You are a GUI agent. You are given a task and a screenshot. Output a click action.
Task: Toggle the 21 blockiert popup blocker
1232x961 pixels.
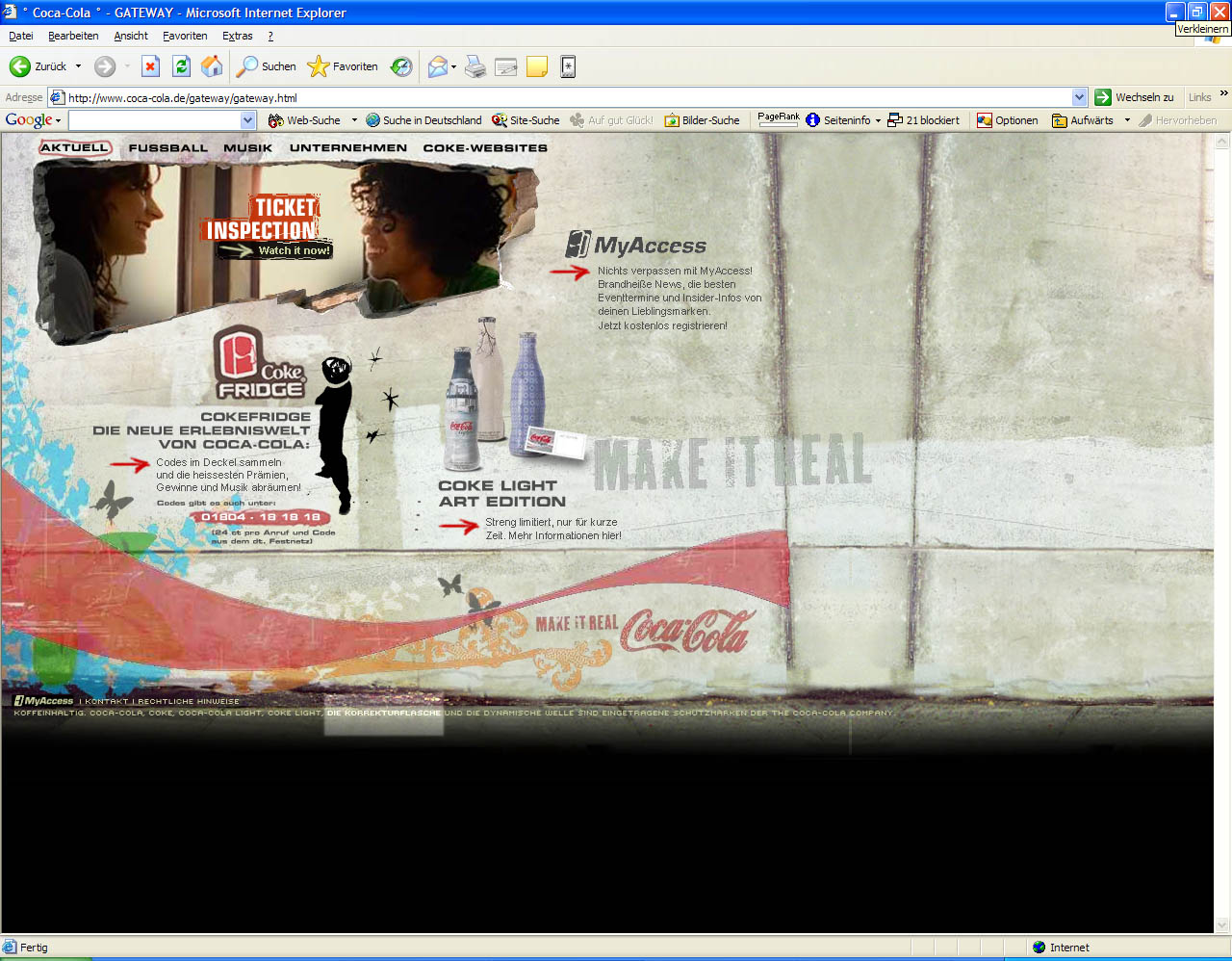(923, 120)
